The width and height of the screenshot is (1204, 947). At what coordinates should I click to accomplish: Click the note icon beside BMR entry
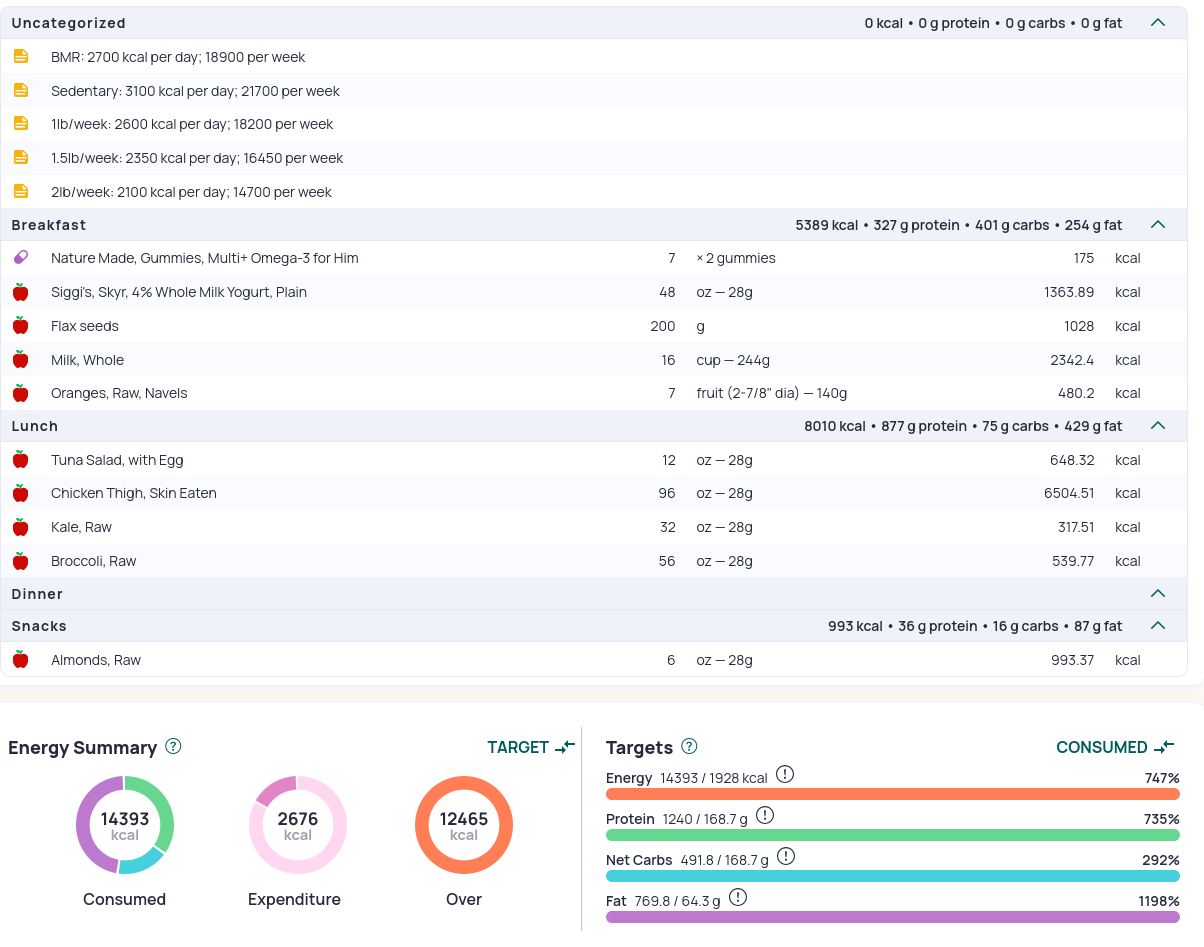(21, 57)
